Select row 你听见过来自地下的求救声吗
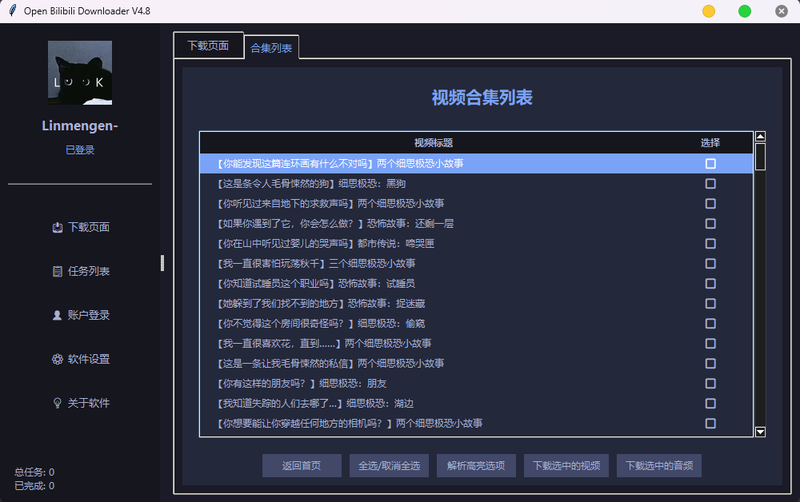Screen dimensions: 800x502 tap(476, 204)
